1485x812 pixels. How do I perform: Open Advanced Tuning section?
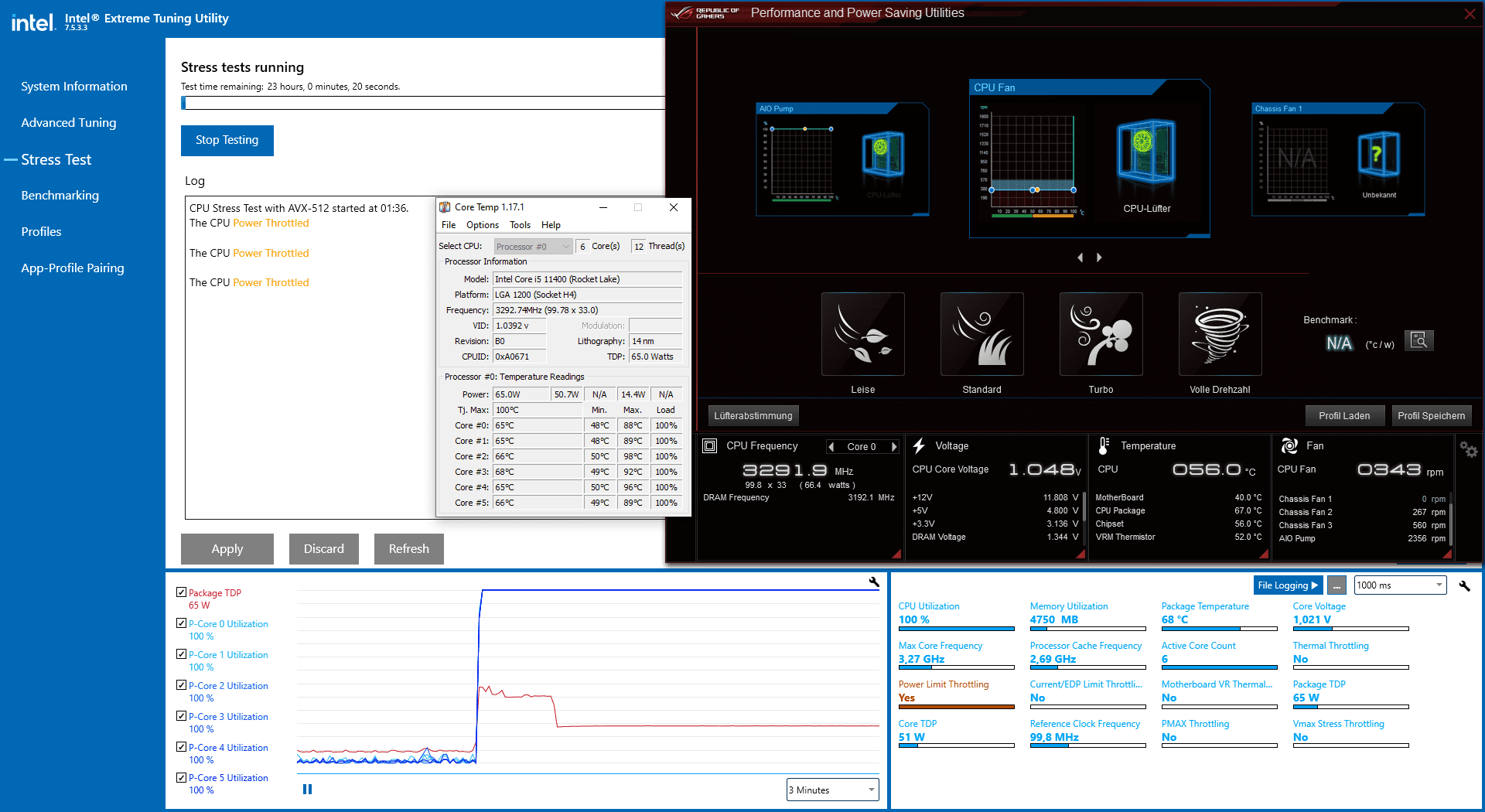click(69, 122)
